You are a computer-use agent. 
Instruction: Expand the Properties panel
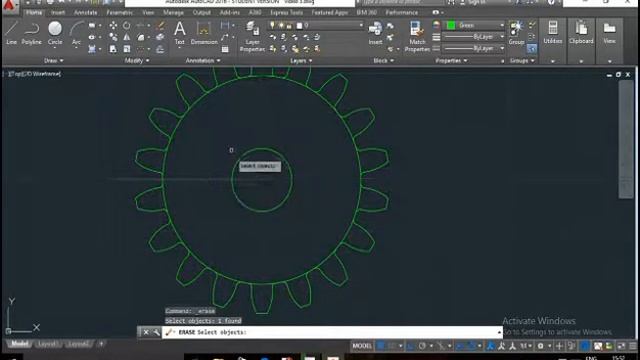tap(451, 60)
